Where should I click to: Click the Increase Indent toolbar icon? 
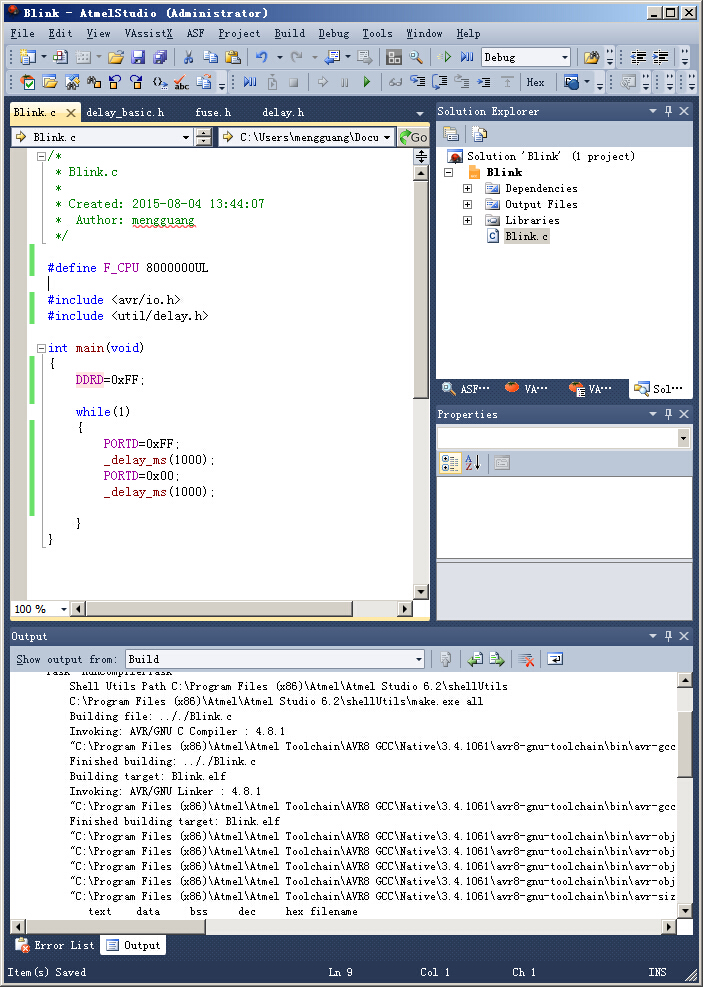coord(660,57)
